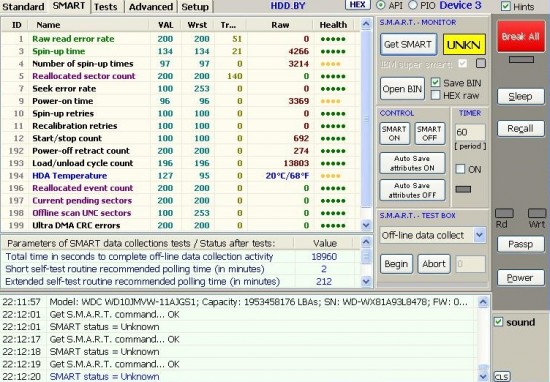Click the Begin test button

point(396,264)
